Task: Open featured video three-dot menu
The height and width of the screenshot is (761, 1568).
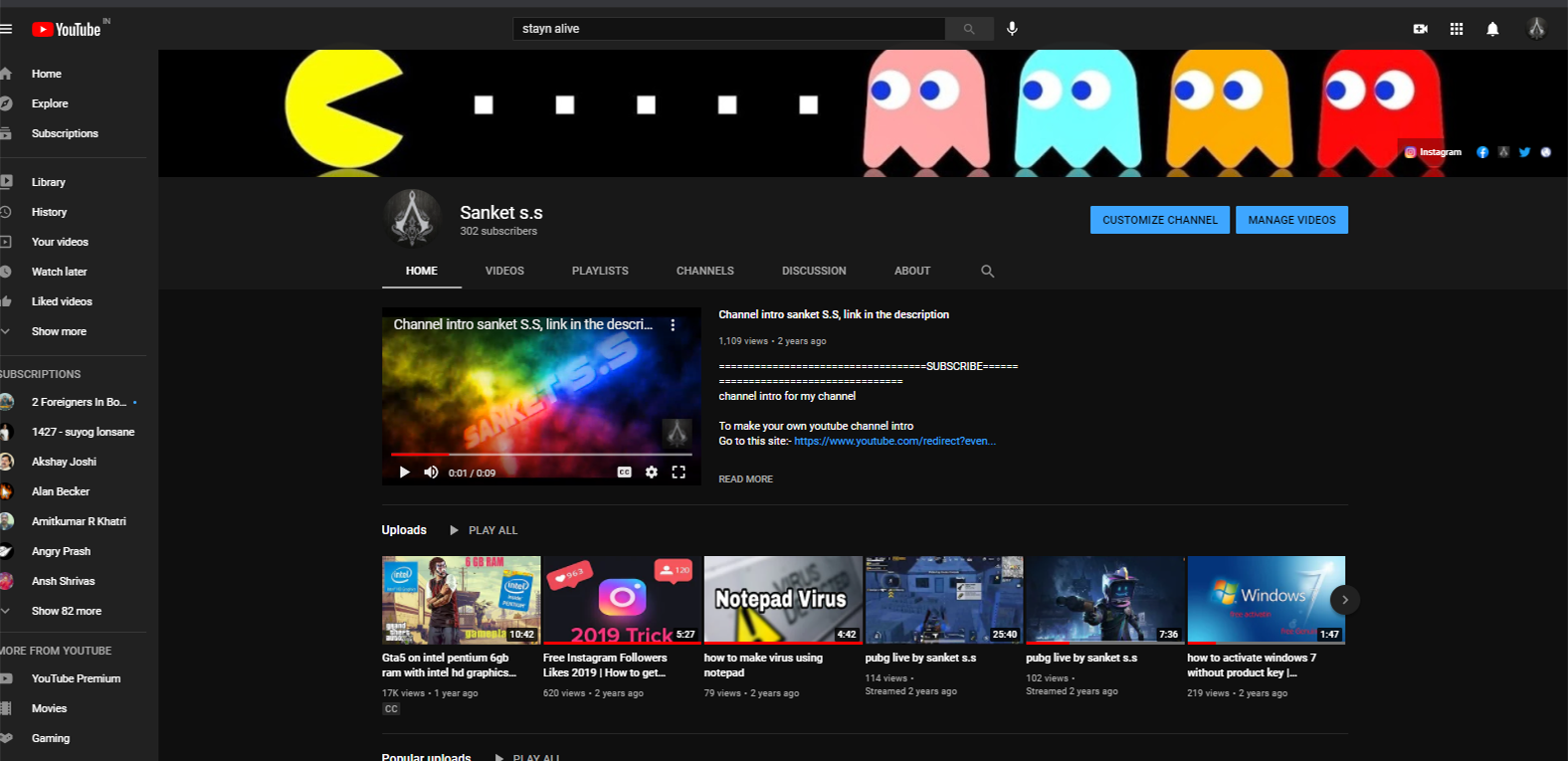Action: (x=674, y=325)
